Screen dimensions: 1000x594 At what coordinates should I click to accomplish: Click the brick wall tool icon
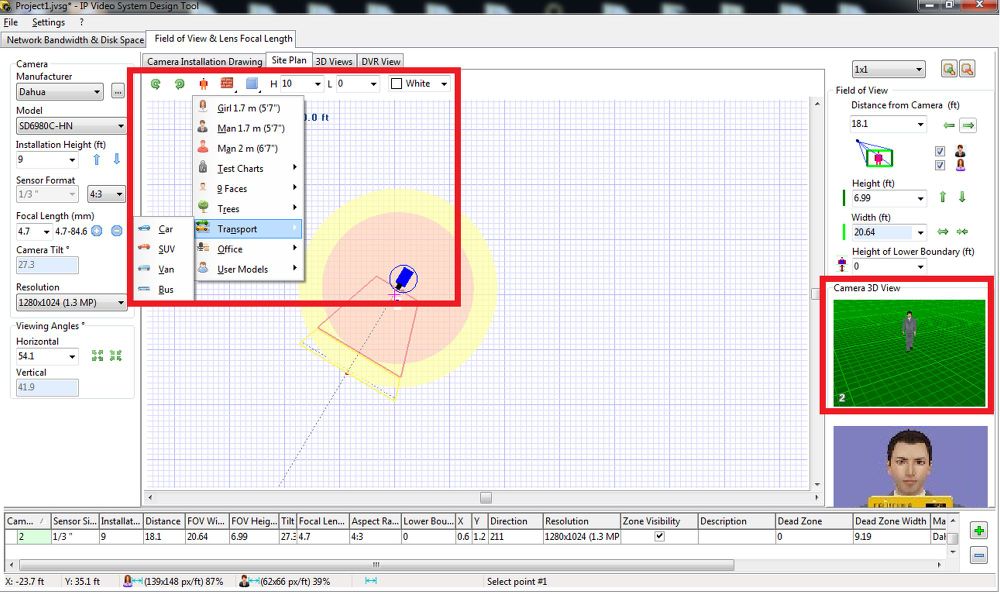click(x=227, y=84)
